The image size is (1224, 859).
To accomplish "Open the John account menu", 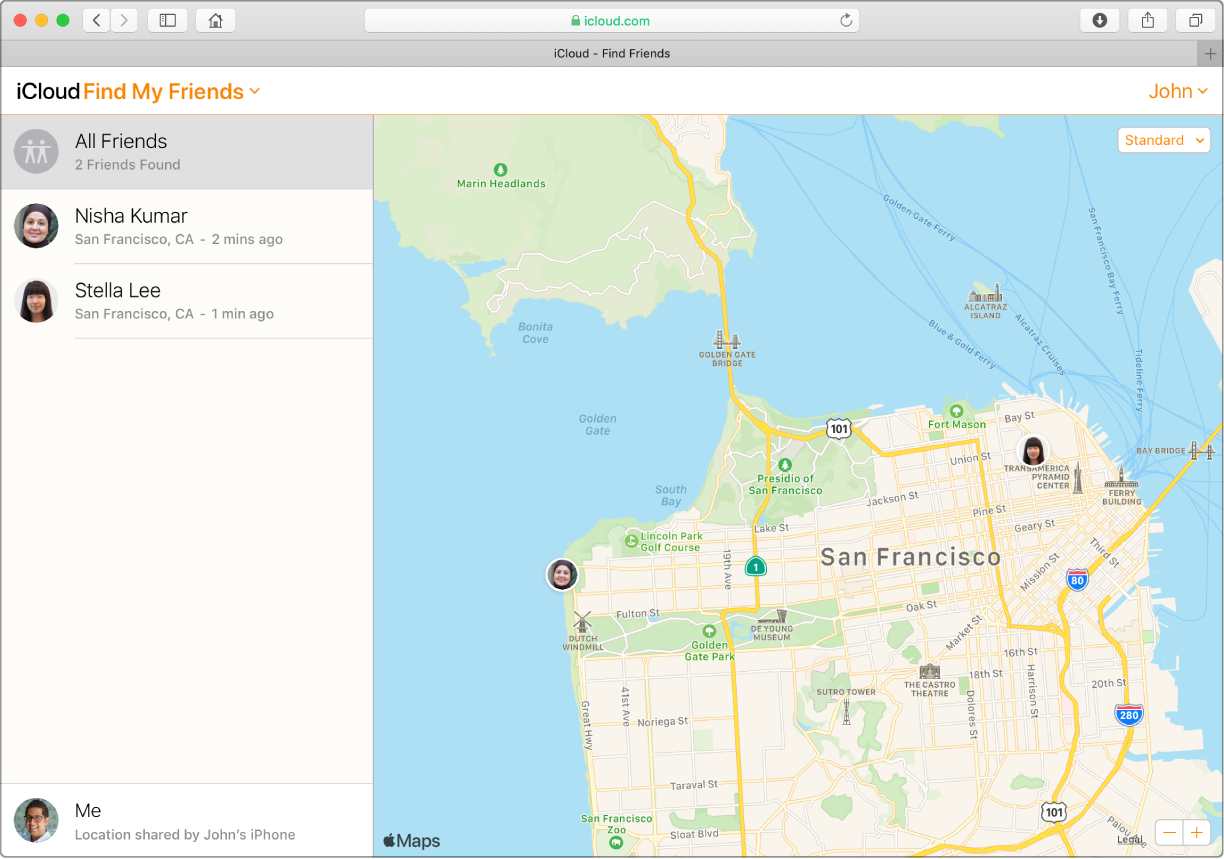I will 1178,92.
